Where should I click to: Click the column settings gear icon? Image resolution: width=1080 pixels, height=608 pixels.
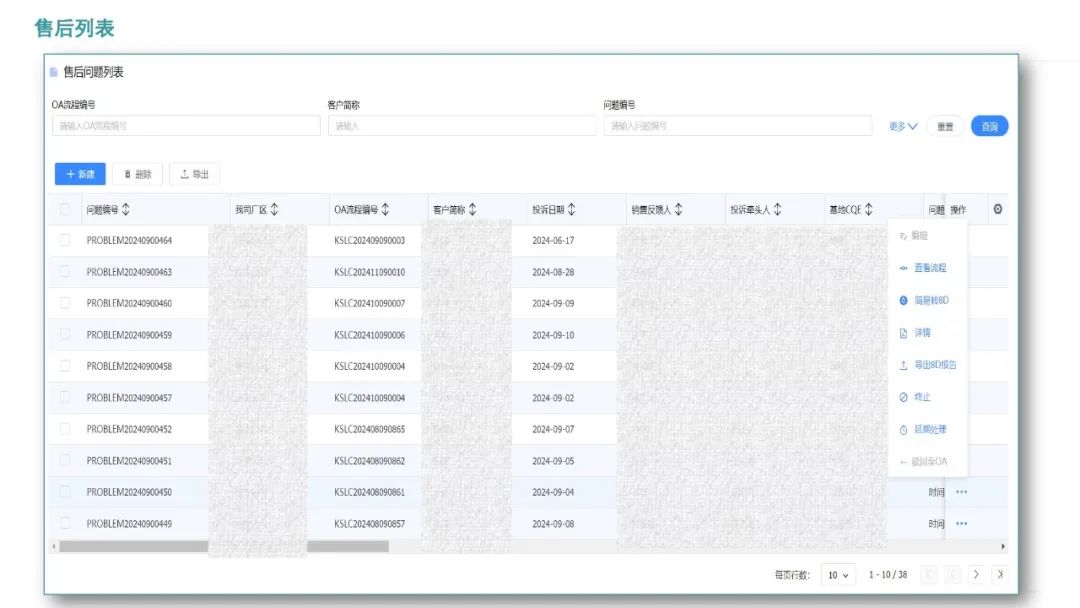(x=997, y=209)
